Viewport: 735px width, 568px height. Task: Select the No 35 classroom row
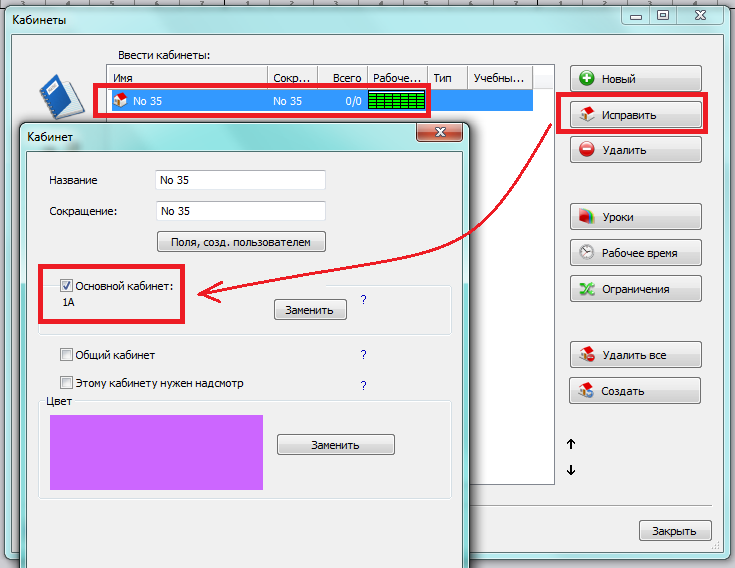coord(322,101)
